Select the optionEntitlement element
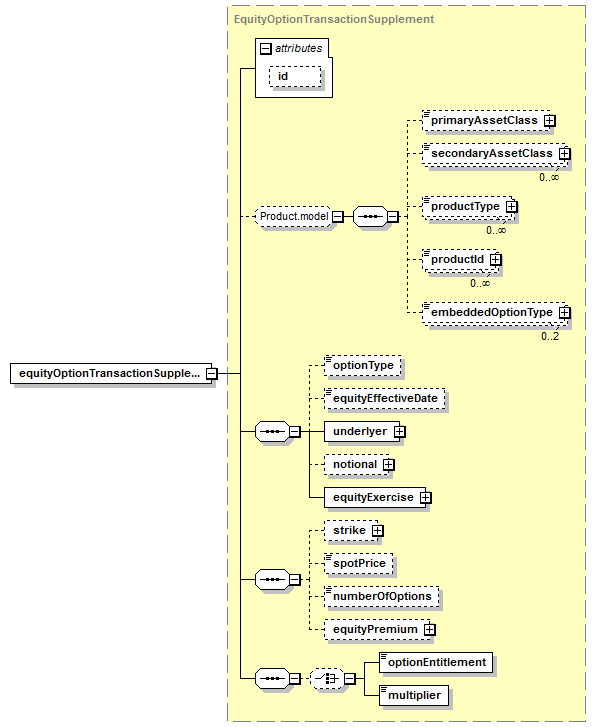Screen dimensions: 596x727 click(x=436, y=663)
